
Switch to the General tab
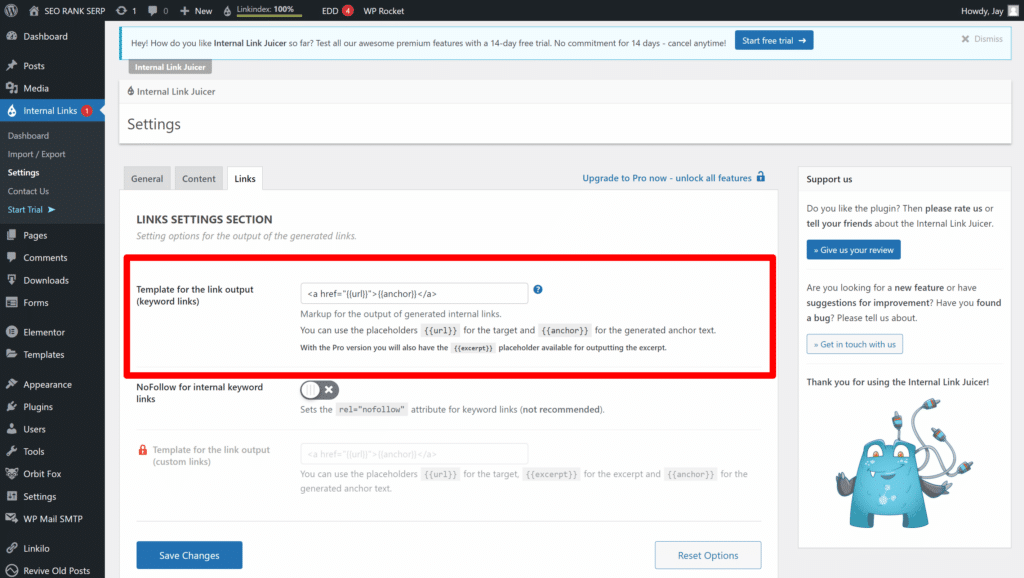pos(147,178)
